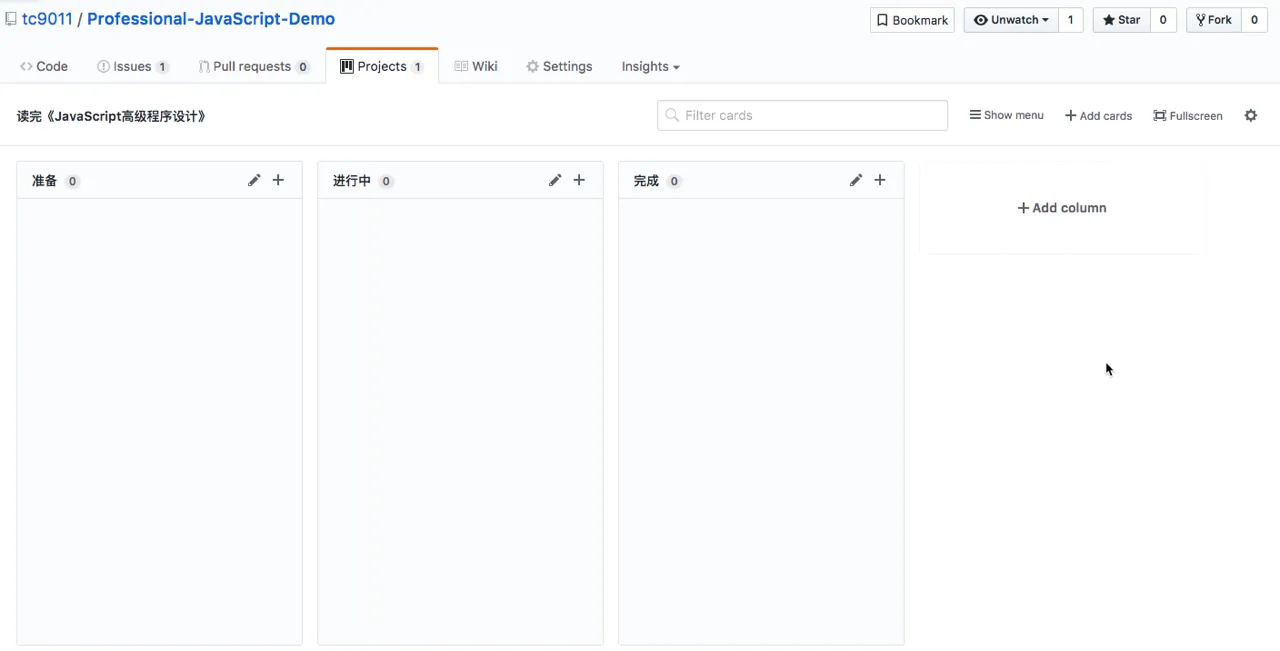Viewport: 1280px width, 651px height.
Task: Star this repository
Action: tap(1121, 20)
